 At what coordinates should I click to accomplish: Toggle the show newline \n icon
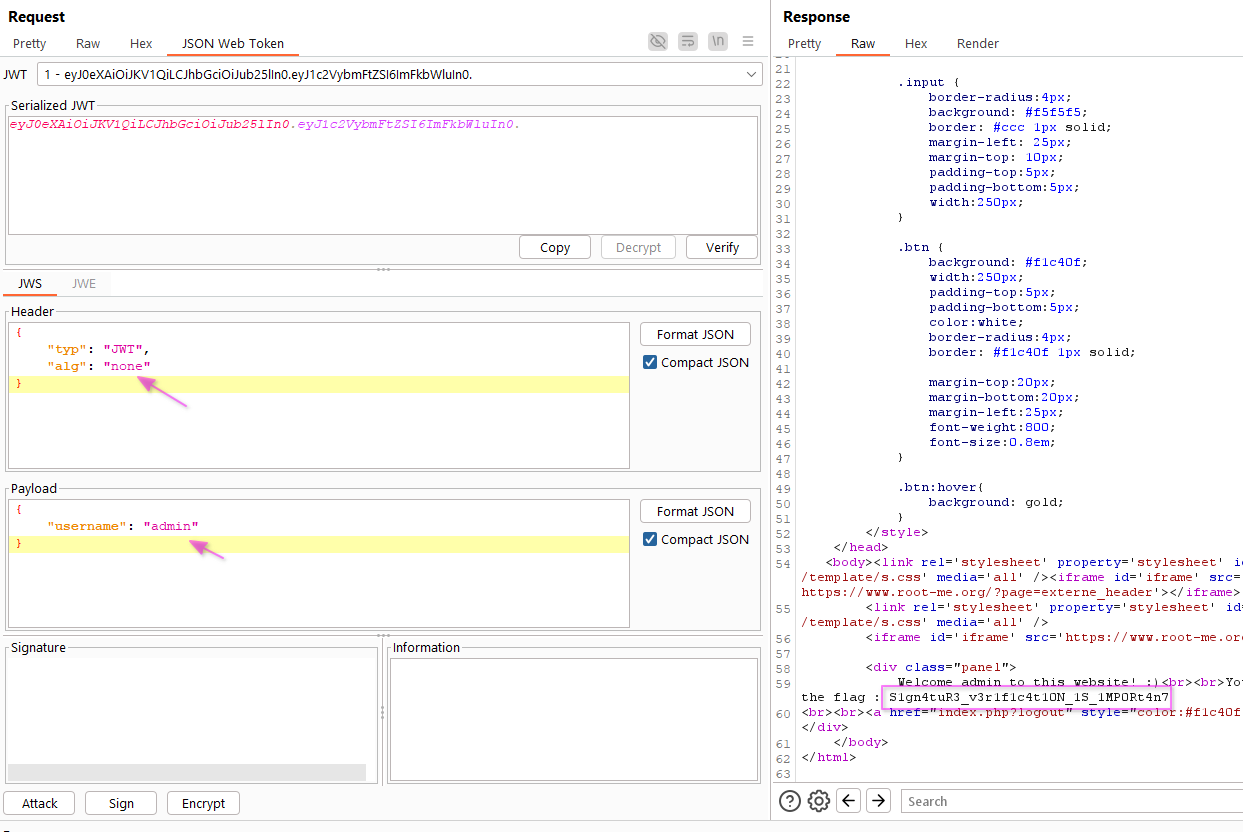click(x=718, y=41)
